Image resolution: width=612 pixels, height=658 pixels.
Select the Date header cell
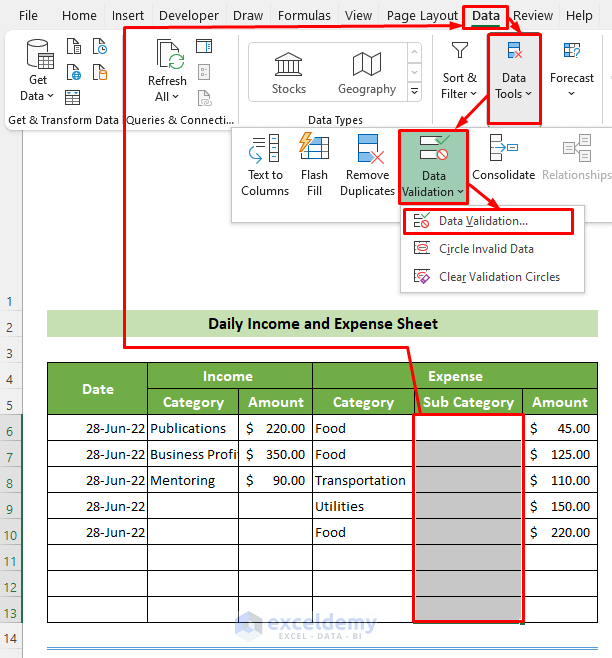point(97,389)
